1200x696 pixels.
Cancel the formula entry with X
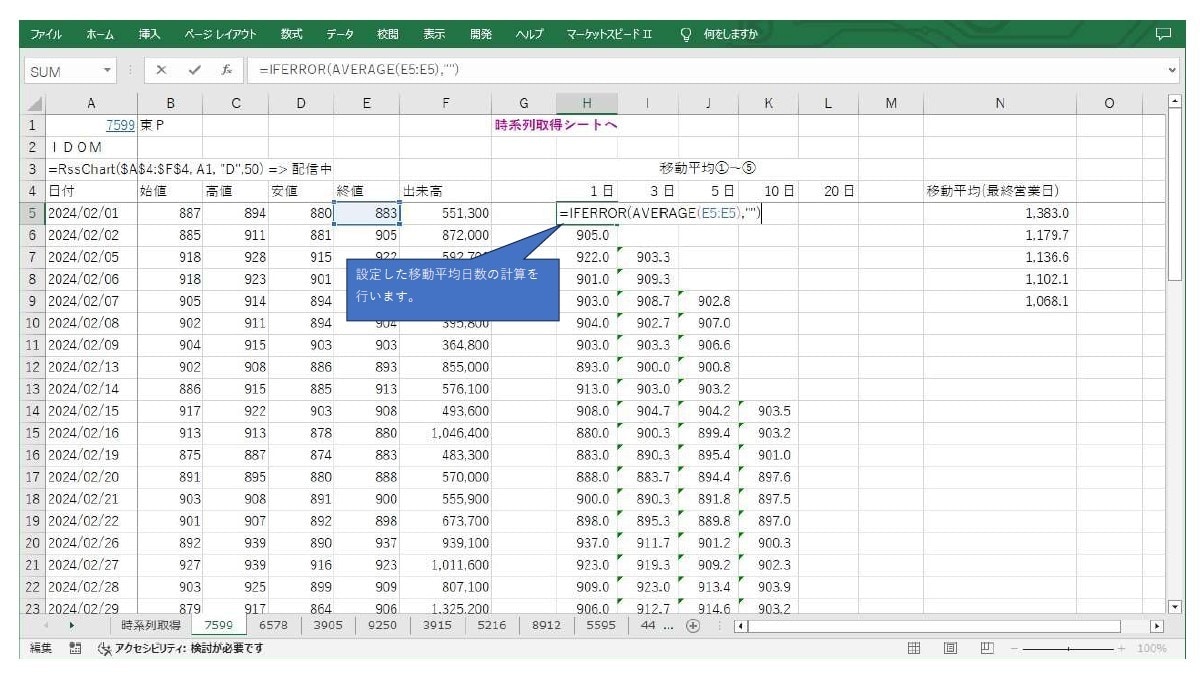162,71
